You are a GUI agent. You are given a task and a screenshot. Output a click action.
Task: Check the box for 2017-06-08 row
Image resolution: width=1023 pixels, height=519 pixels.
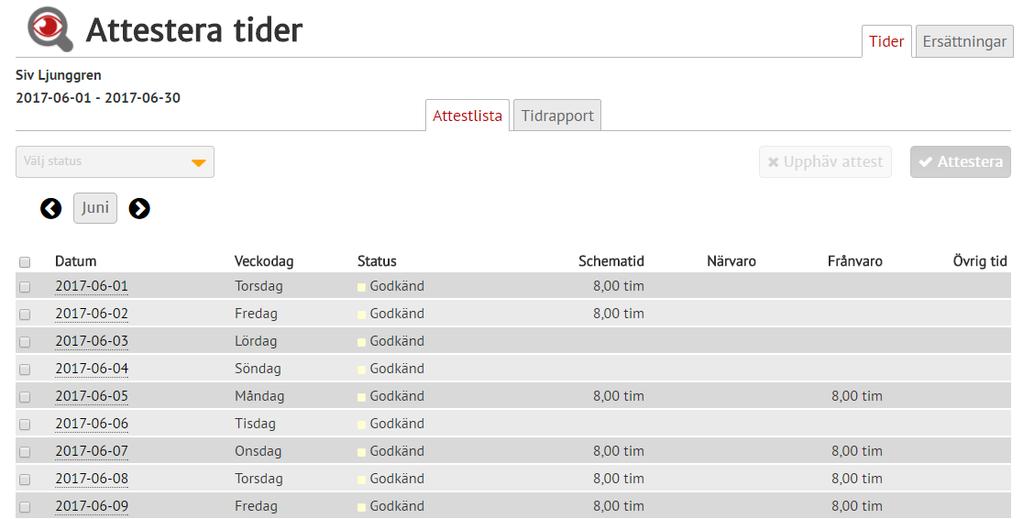pyautogui.click(x=25, y=479)
